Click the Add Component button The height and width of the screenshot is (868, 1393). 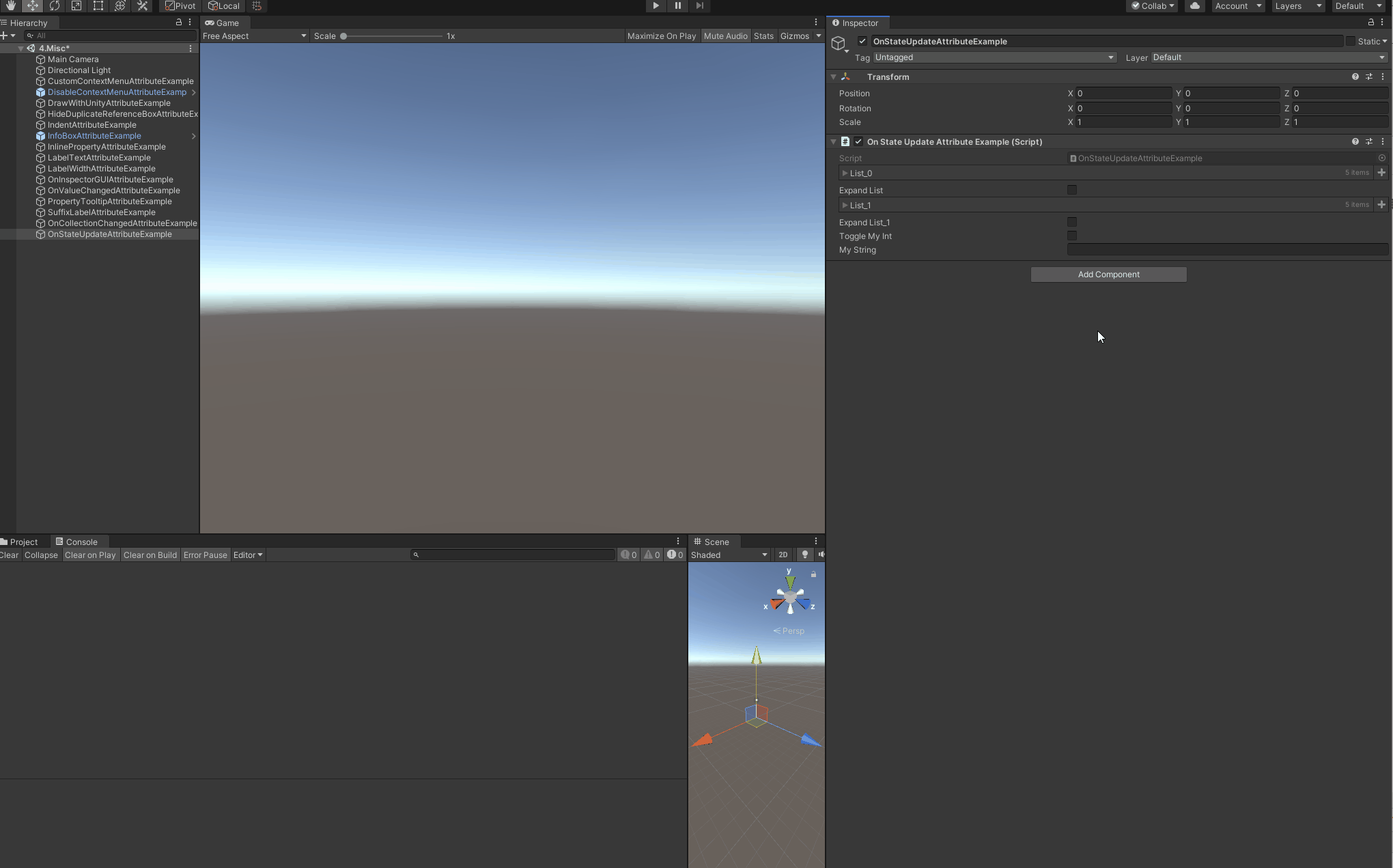point(1109,274)
